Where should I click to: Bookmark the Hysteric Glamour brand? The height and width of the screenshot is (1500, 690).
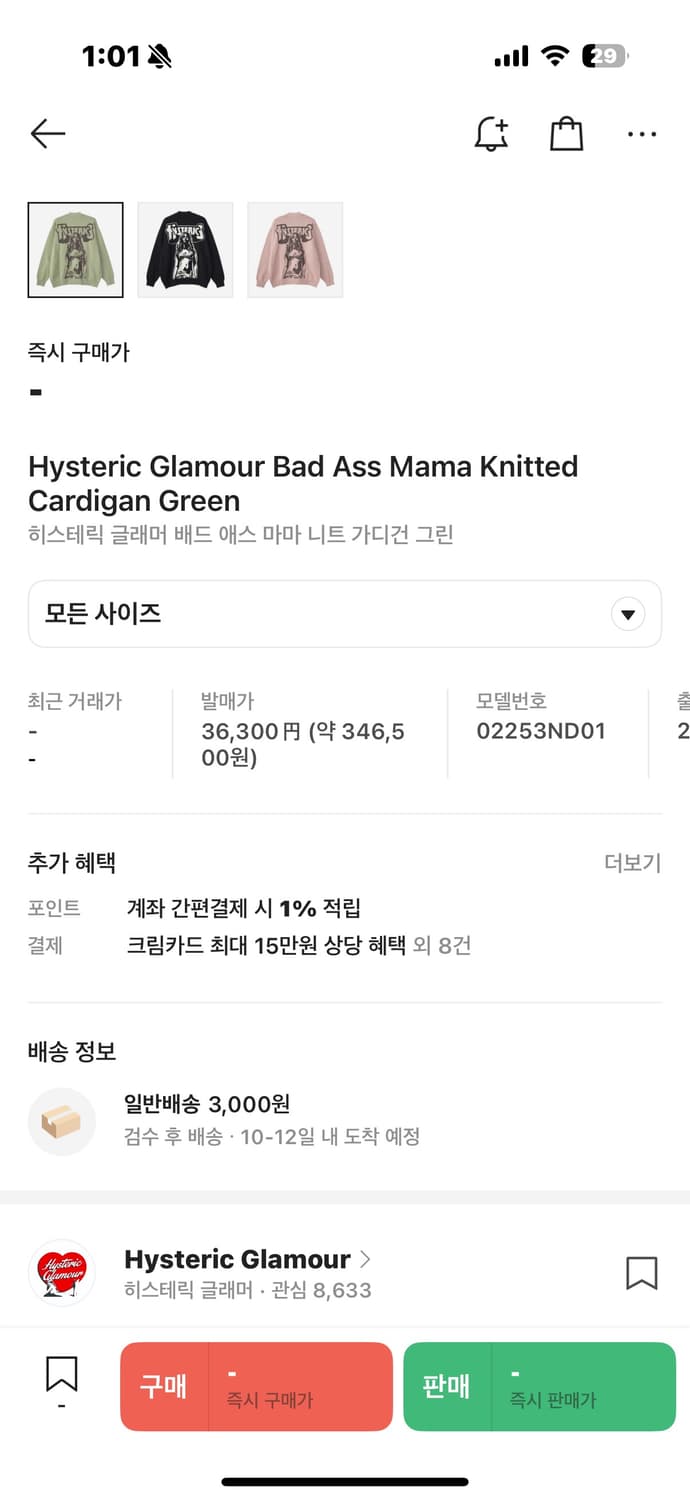641,1273
